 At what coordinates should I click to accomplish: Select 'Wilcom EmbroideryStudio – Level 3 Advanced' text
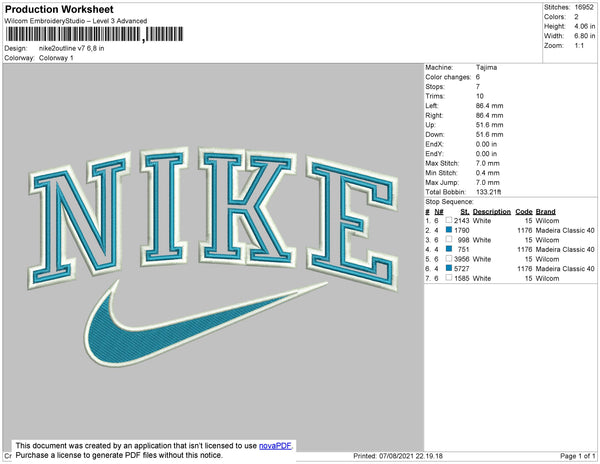click(76, 21)
